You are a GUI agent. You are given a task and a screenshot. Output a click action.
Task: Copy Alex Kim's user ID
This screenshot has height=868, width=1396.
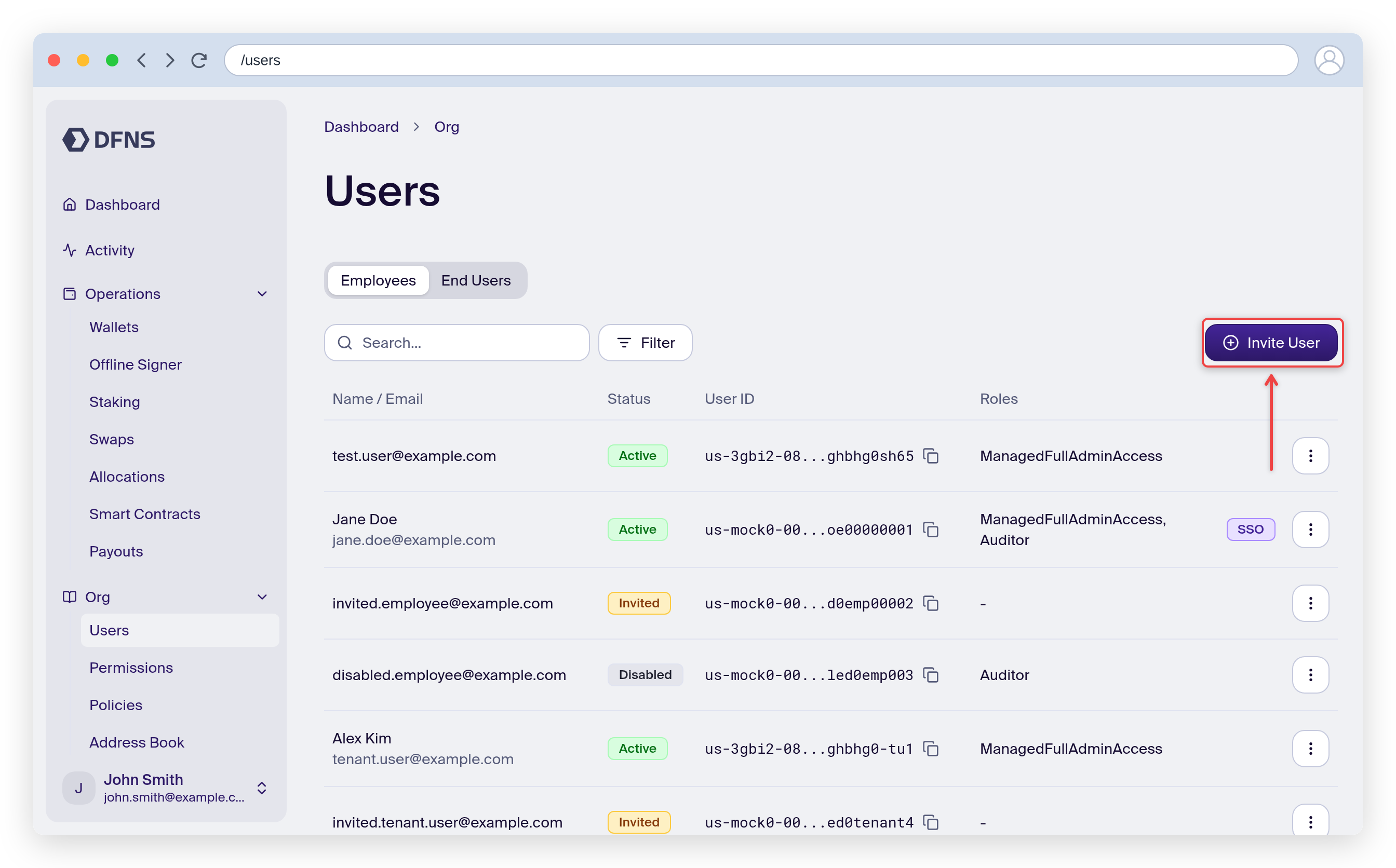(930, 749)
